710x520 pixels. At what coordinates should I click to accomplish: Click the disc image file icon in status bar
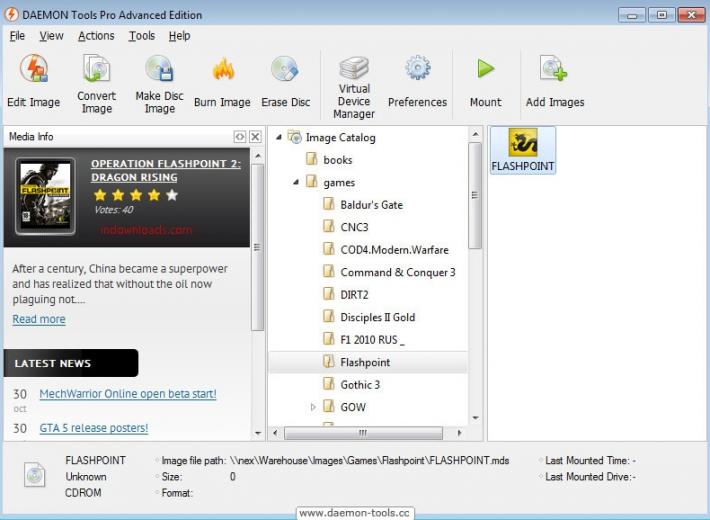(x=35, y=474)
